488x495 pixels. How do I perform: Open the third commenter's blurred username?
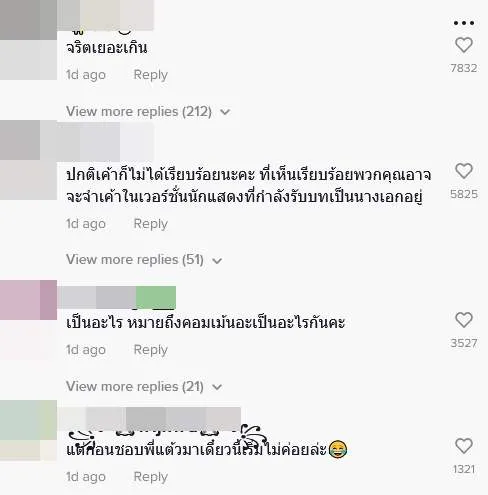tap(117, 297)
